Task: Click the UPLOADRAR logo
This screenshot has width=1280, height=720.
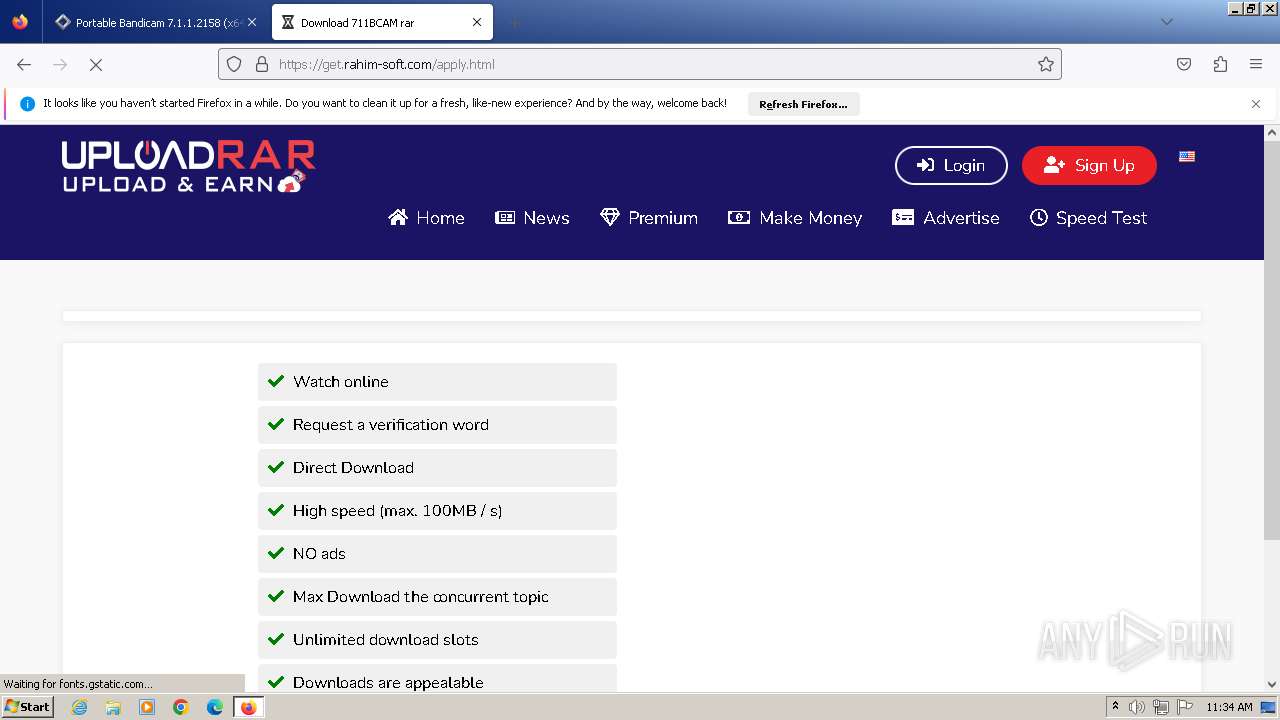Action: pyautogui.click(x=188, y=166)
